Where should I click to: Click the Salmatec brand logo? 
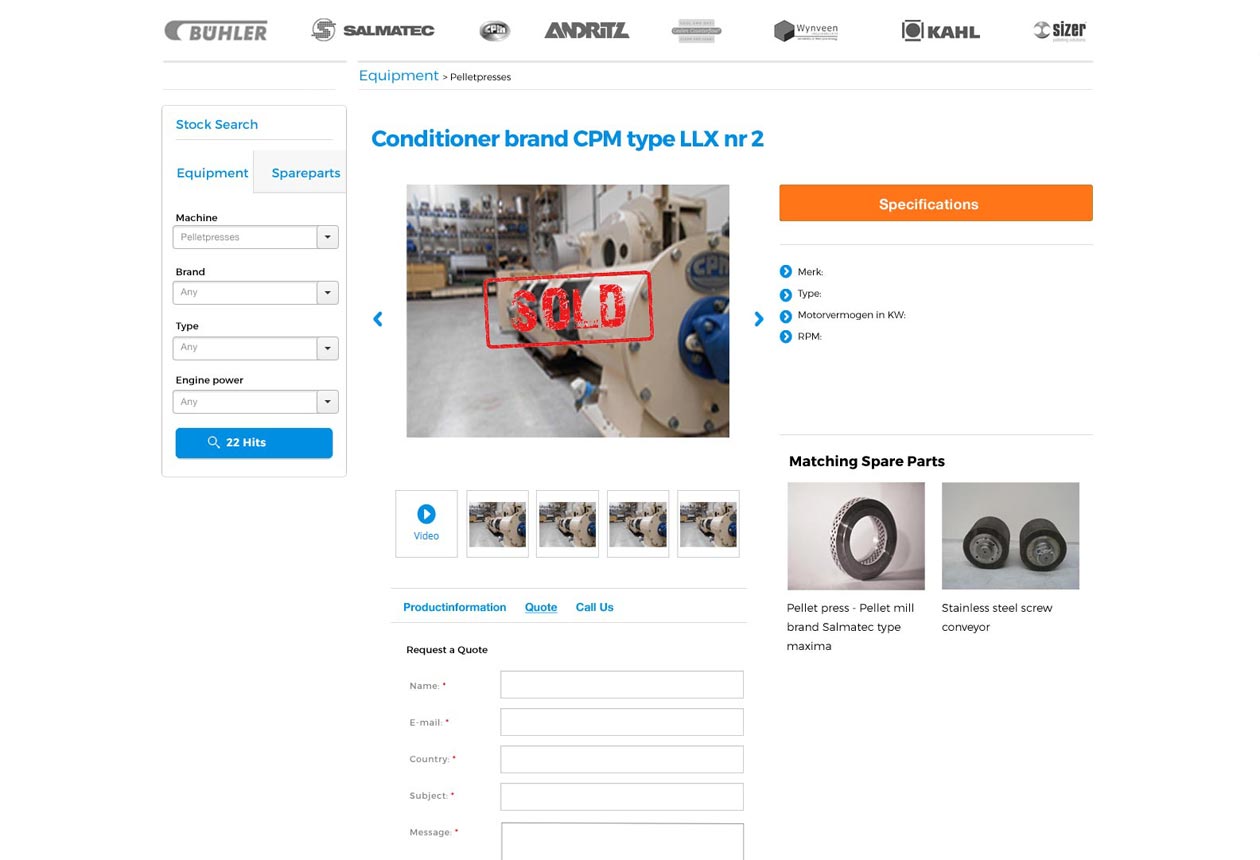pos(373,30)
